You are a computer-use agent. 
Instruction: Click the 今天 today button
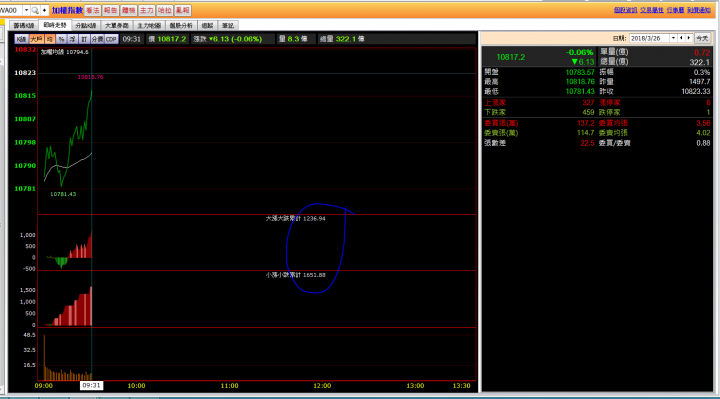(702, 38)
